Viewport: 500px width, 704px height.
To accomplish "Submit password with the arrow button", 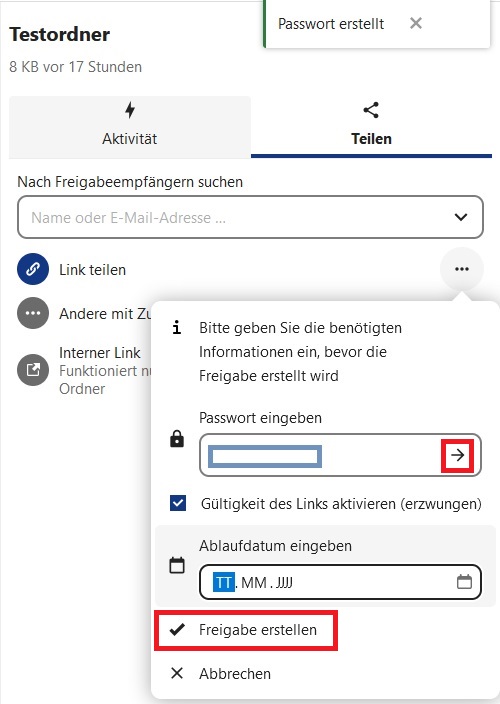I will (457, 455).
